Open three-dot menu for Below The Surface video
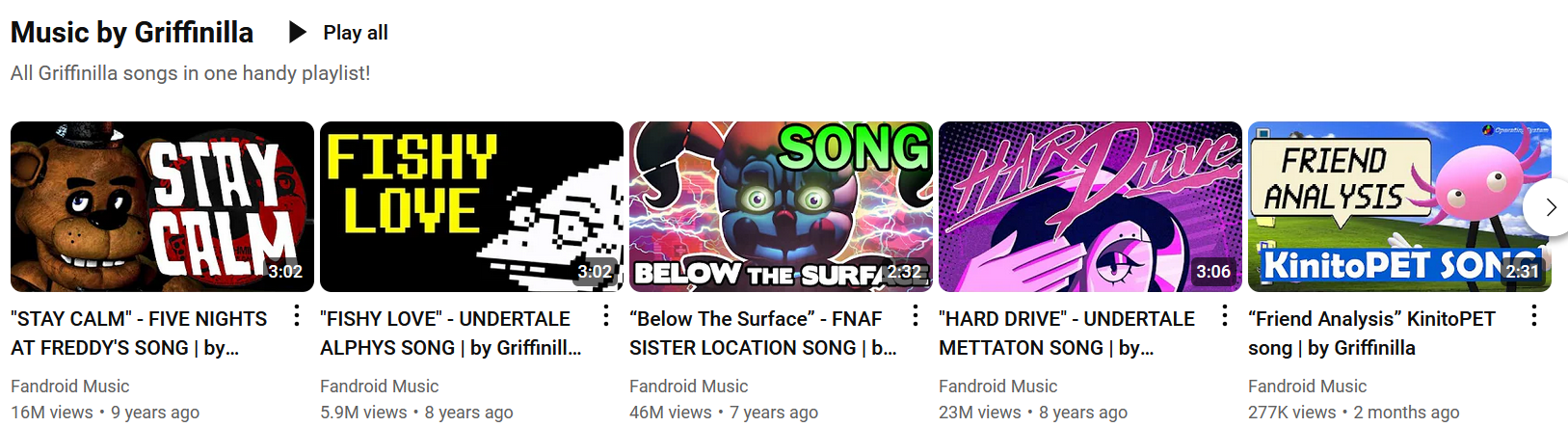The image size is (1568, 427). coord(916,315)
